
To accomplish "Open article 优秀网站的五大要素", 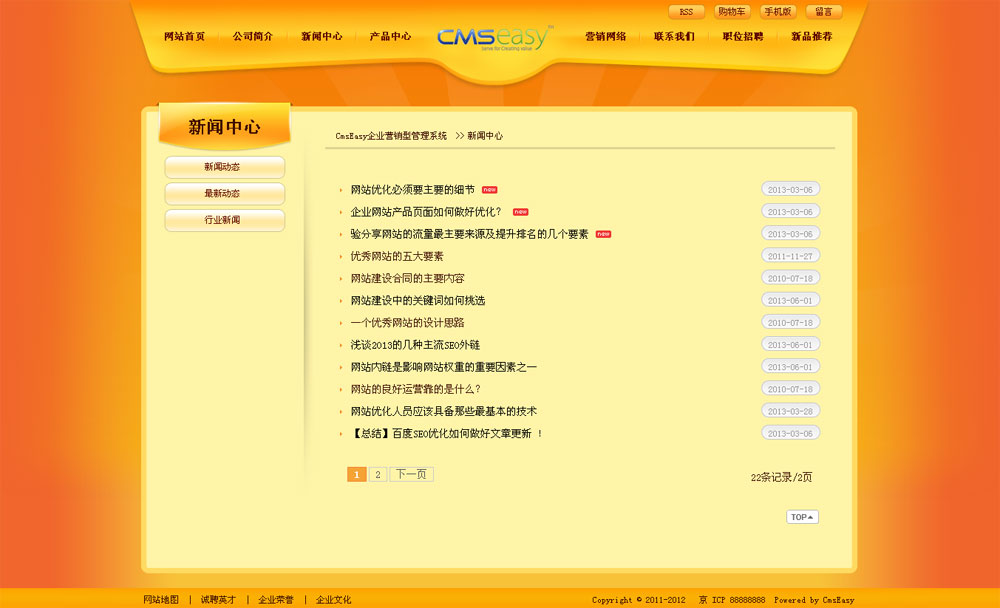I will click(x=397, y=256).
